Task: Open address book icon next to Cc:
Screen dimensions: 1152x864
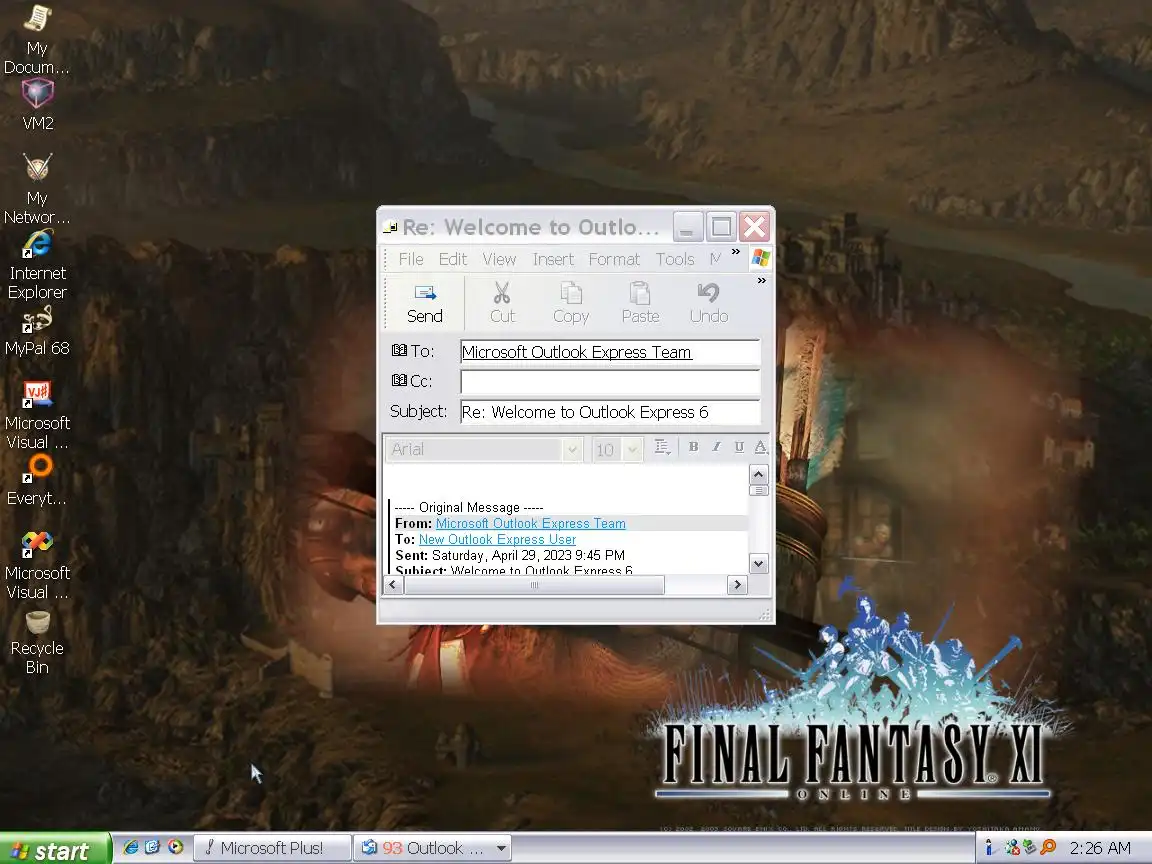Action: tap(399, 381)
